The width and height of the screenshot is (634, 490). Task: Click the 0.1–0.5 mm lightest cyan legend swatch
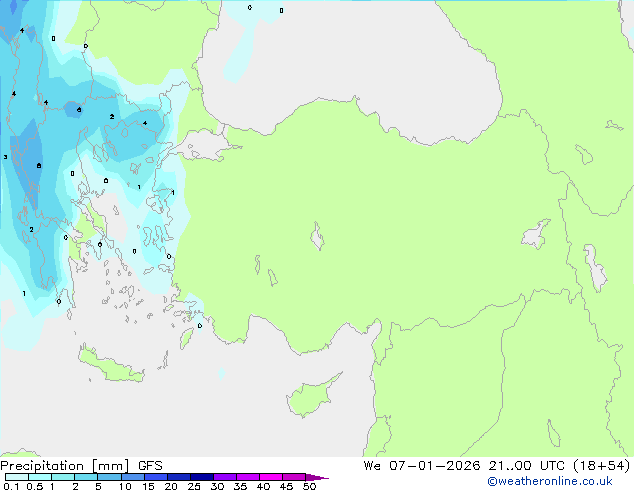tap(17, 477)
